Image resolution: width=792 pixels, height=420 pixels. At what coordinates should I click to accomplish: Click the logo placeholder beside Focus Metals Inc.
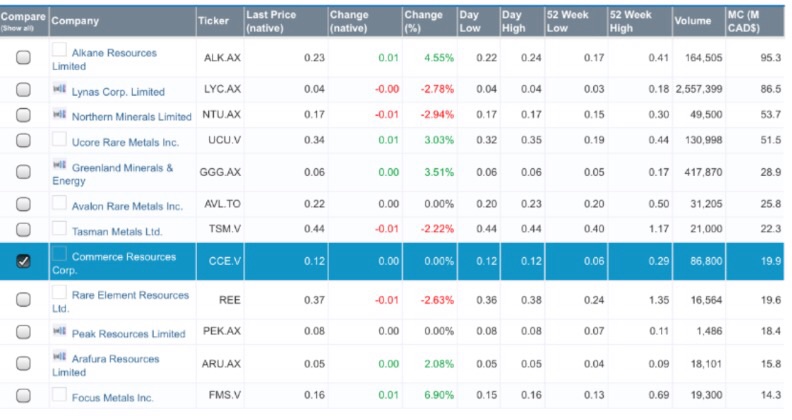coord(60,396)
